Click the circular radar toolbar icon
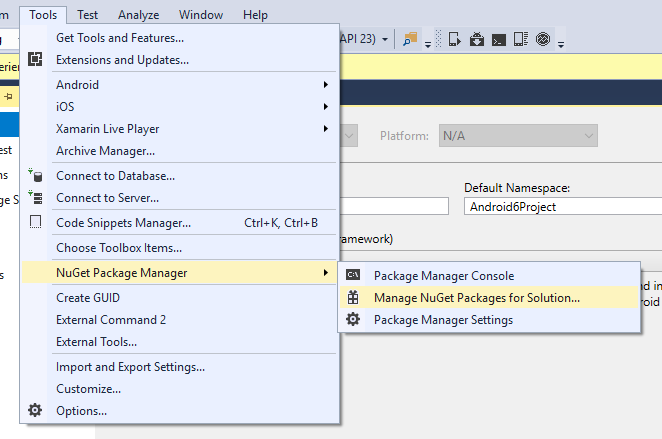This screenshot has height=439, width=662. pos(543,39)
